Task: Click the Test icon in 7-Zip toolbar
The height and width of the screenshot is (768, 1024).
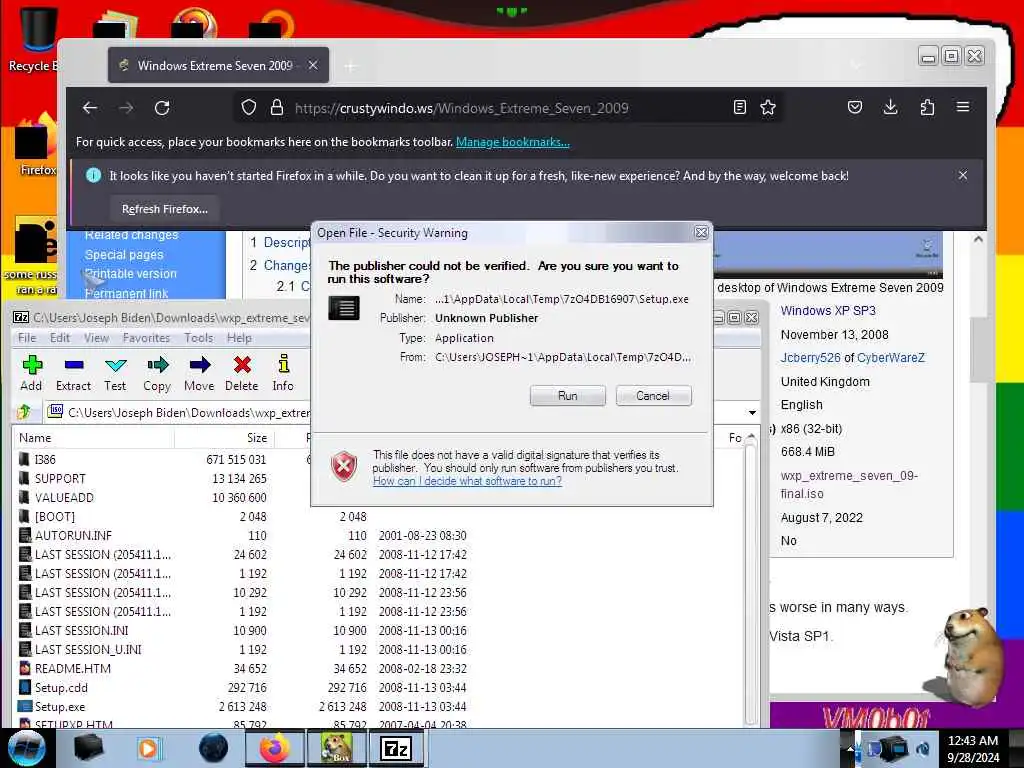Action: [115, 373]
